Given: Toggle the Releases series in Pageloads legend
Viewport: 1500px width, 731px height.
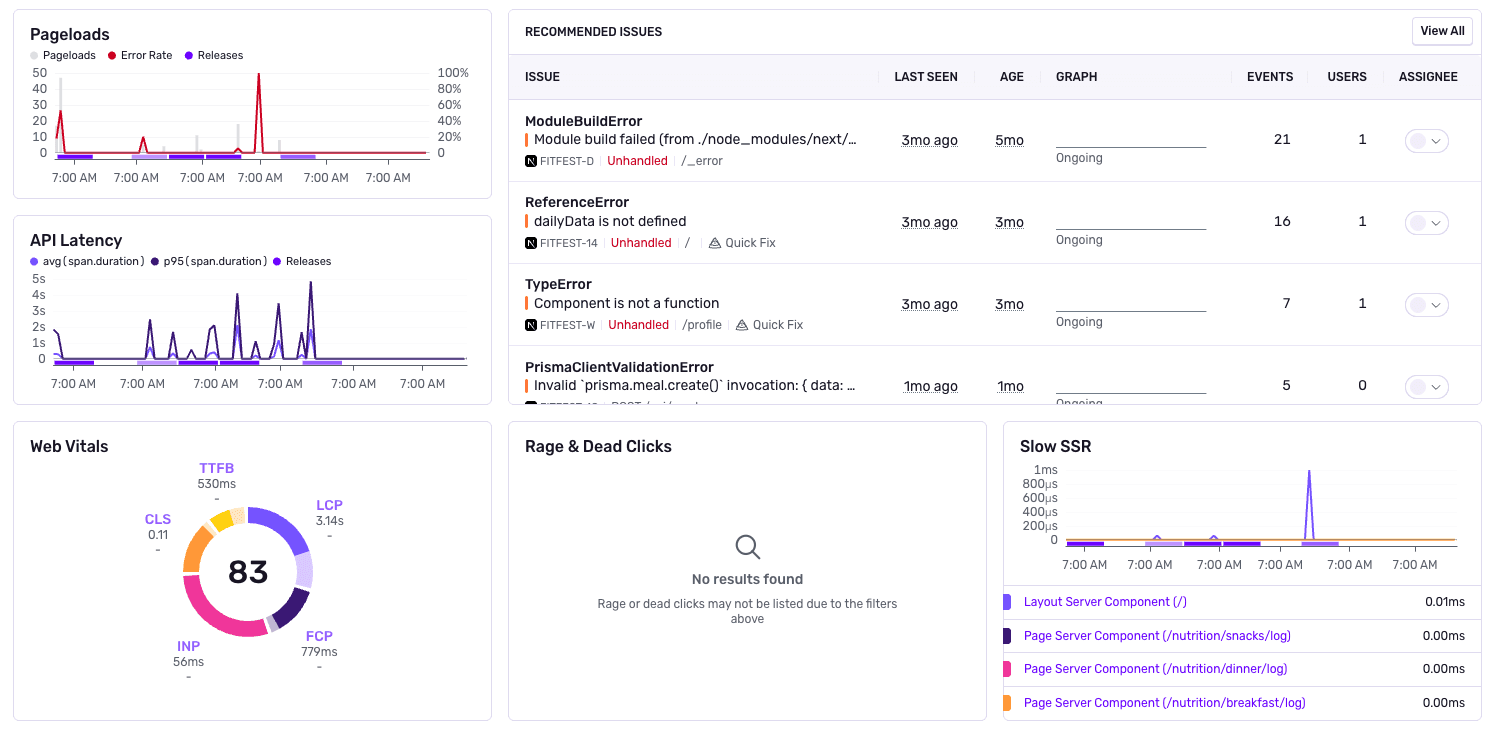Looking at the screenshot, I should pyautogui.click(x=214, y=55).
